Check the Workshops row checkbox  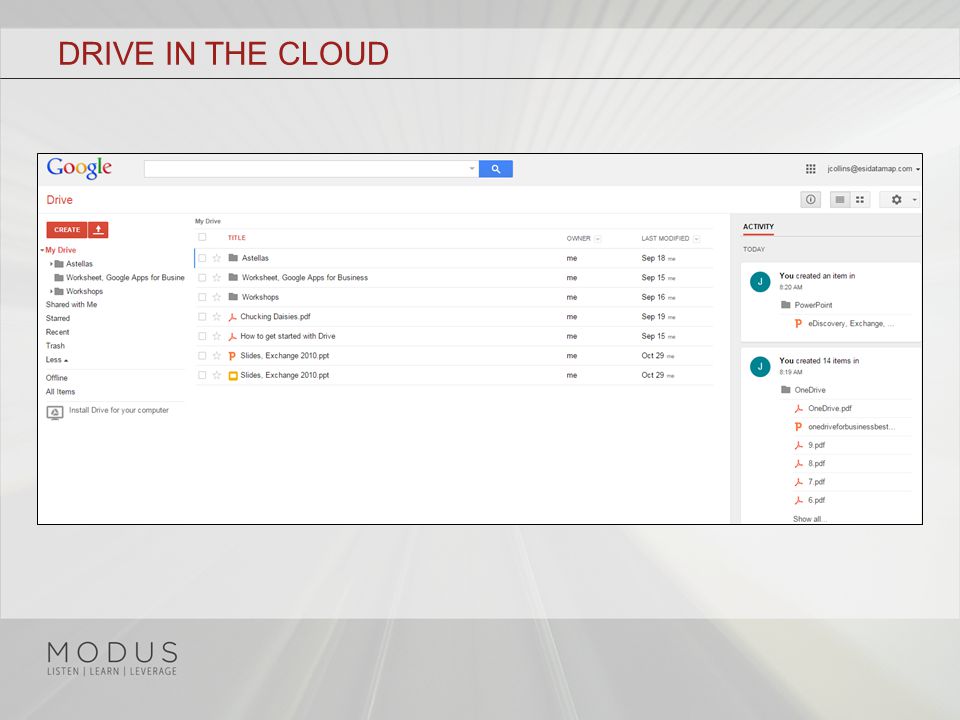click(x=202, y=298)
